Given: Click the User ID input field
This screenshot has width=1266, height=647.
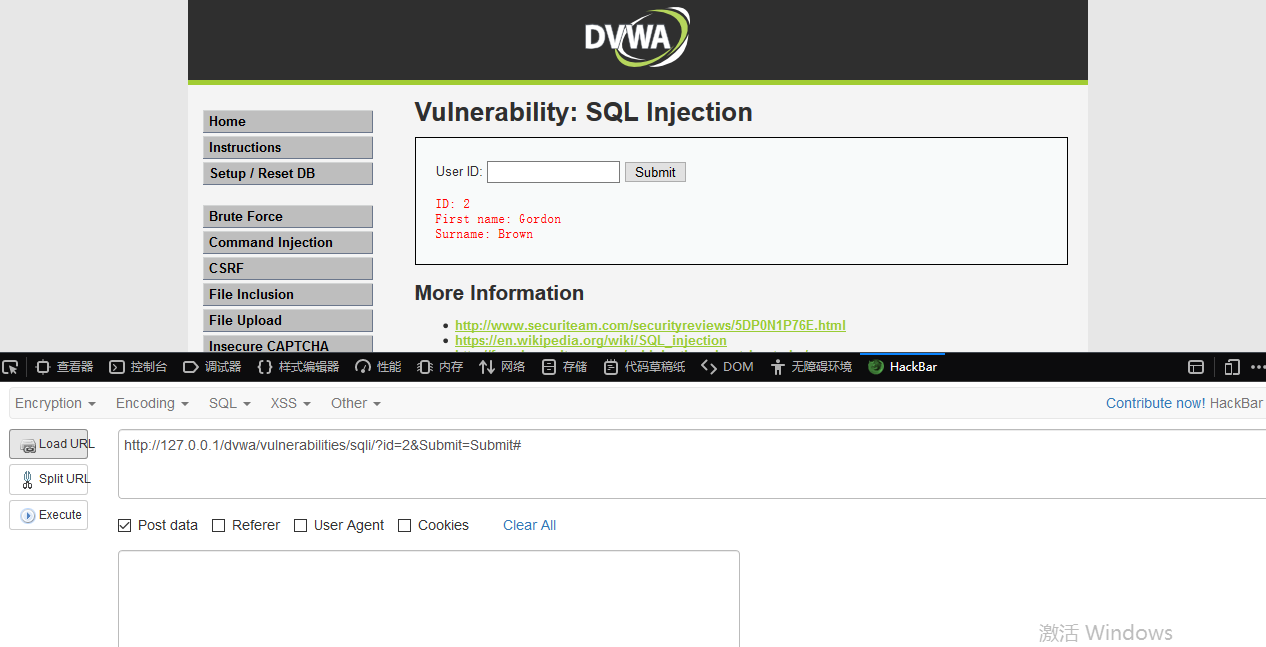Looking at the screenshot, I should (x=553, y=172).
